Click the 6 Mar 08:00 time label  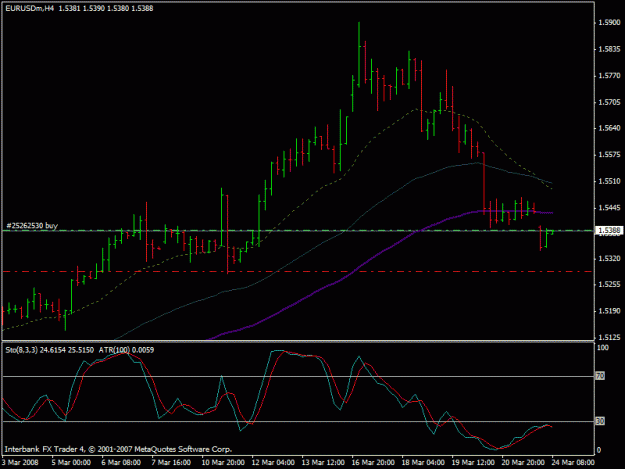121,462
